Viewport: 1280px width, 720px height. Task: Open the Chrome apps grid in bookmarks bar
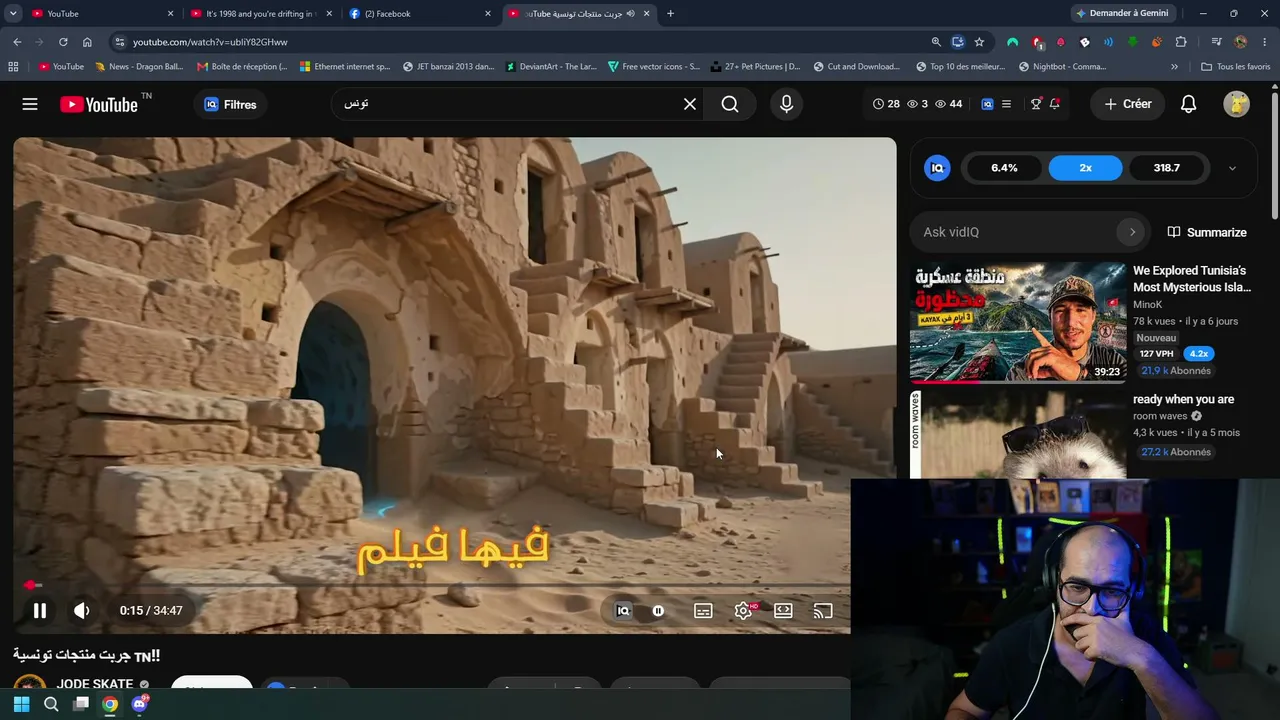click(13, 67)
